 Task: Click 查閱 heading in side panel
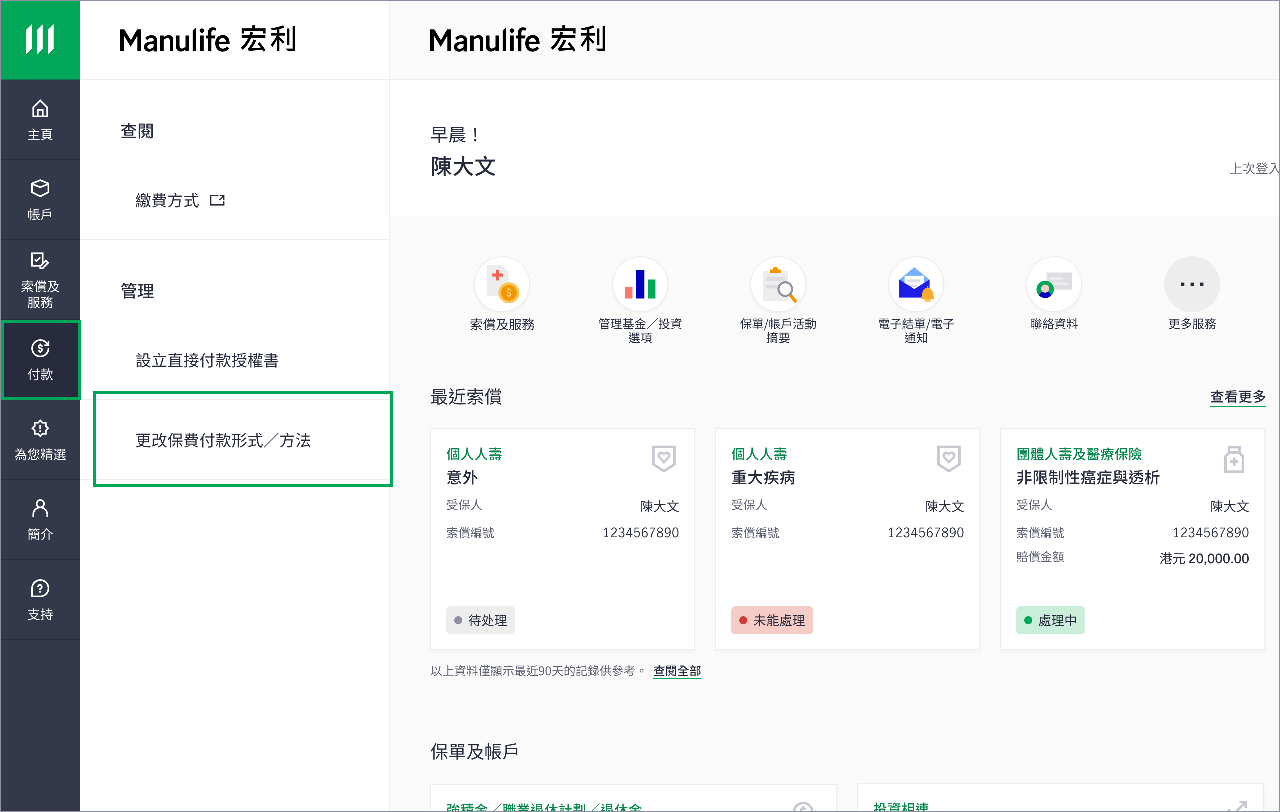coord(137,131)
